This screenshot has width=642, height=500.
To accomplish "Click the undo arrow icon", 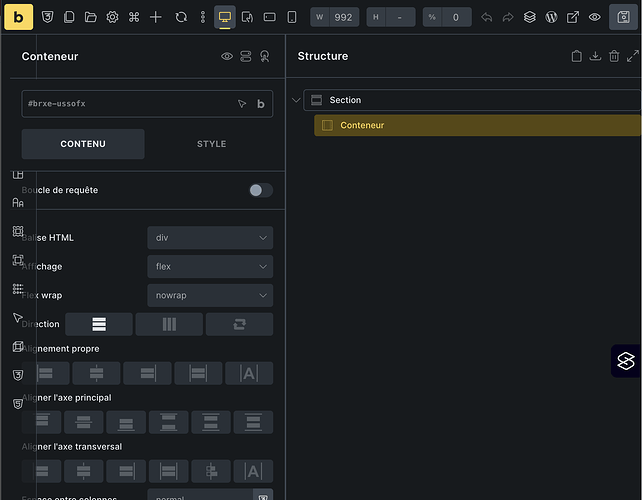I will (486, 17).
